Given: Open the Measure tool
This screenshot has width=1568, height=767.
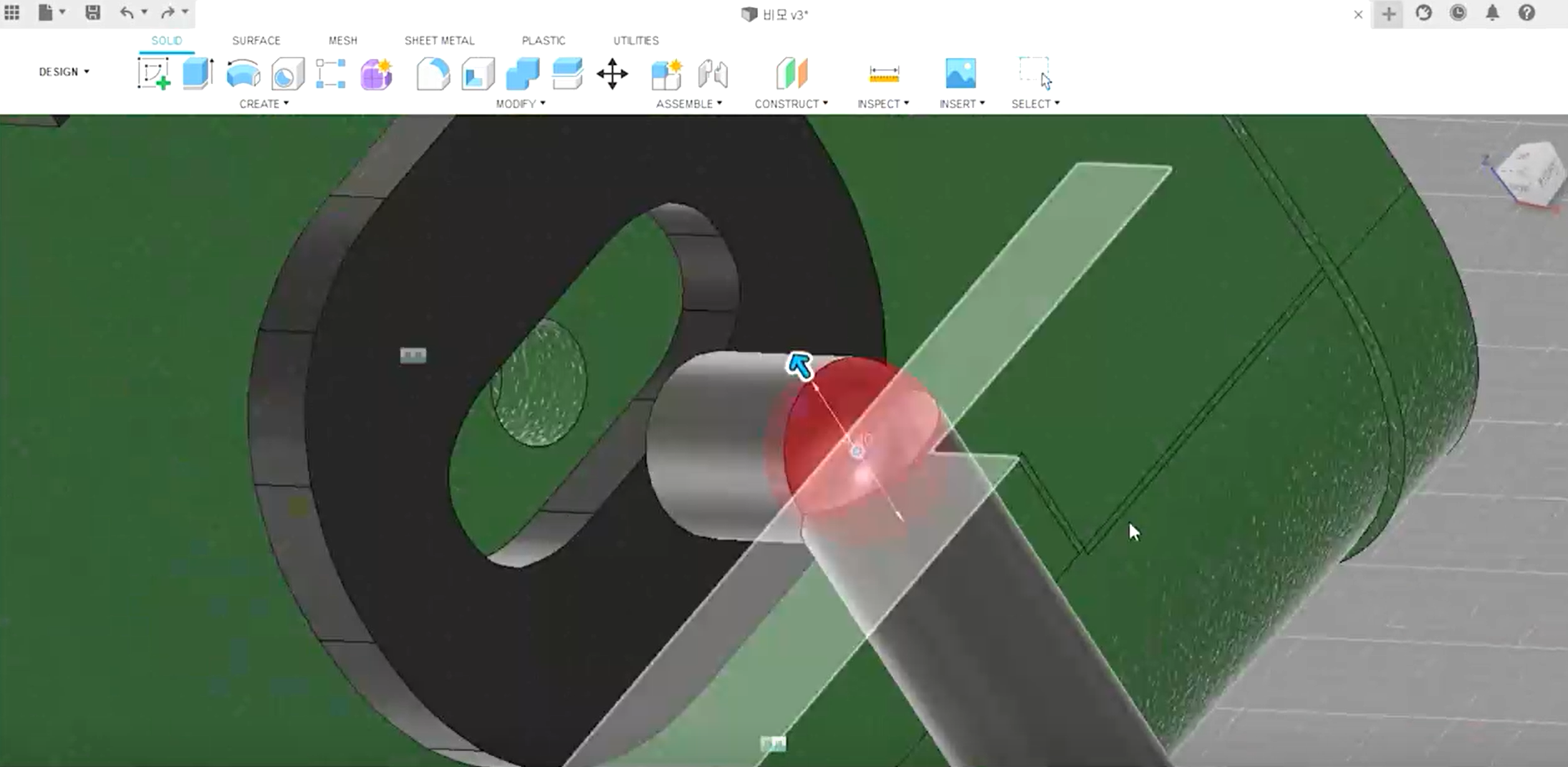Looking at the screenshot, I should point(883,74).
